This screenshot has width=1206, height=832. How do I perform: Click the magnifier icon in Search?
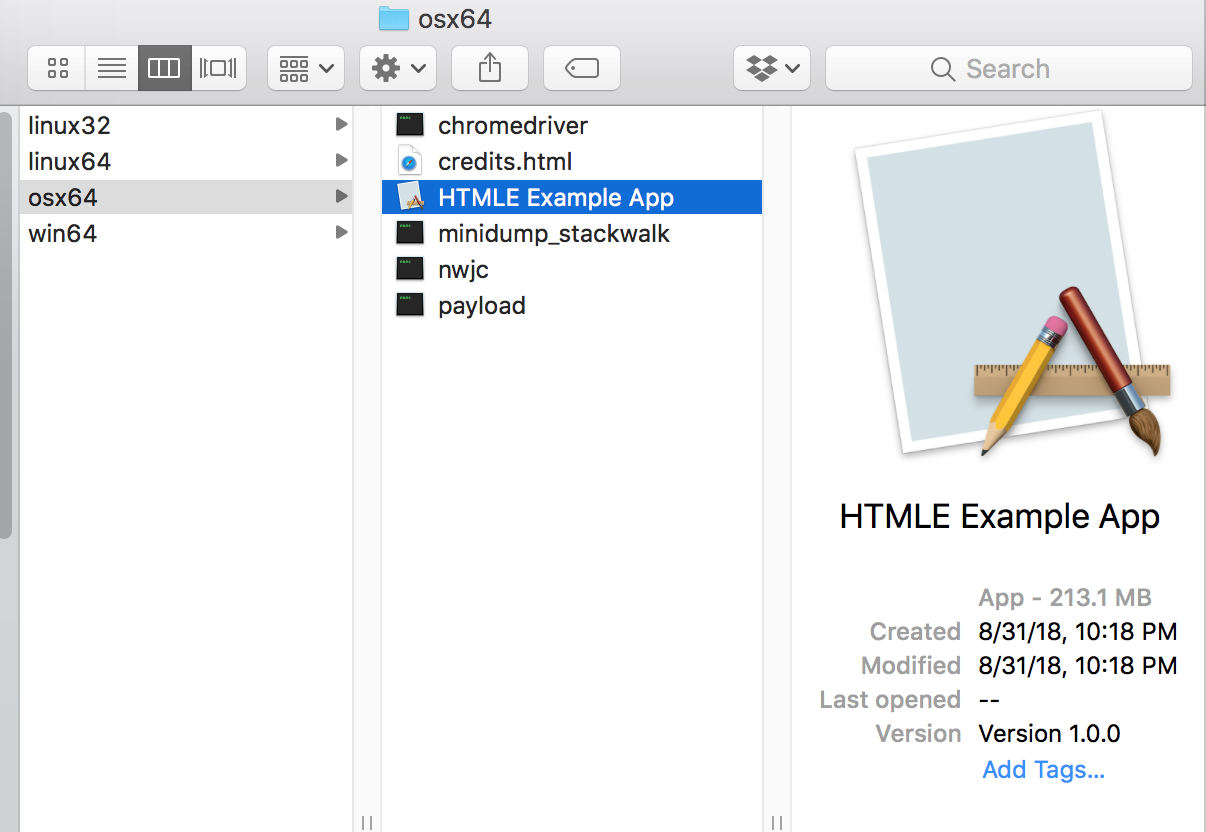(x=942, y=69)
